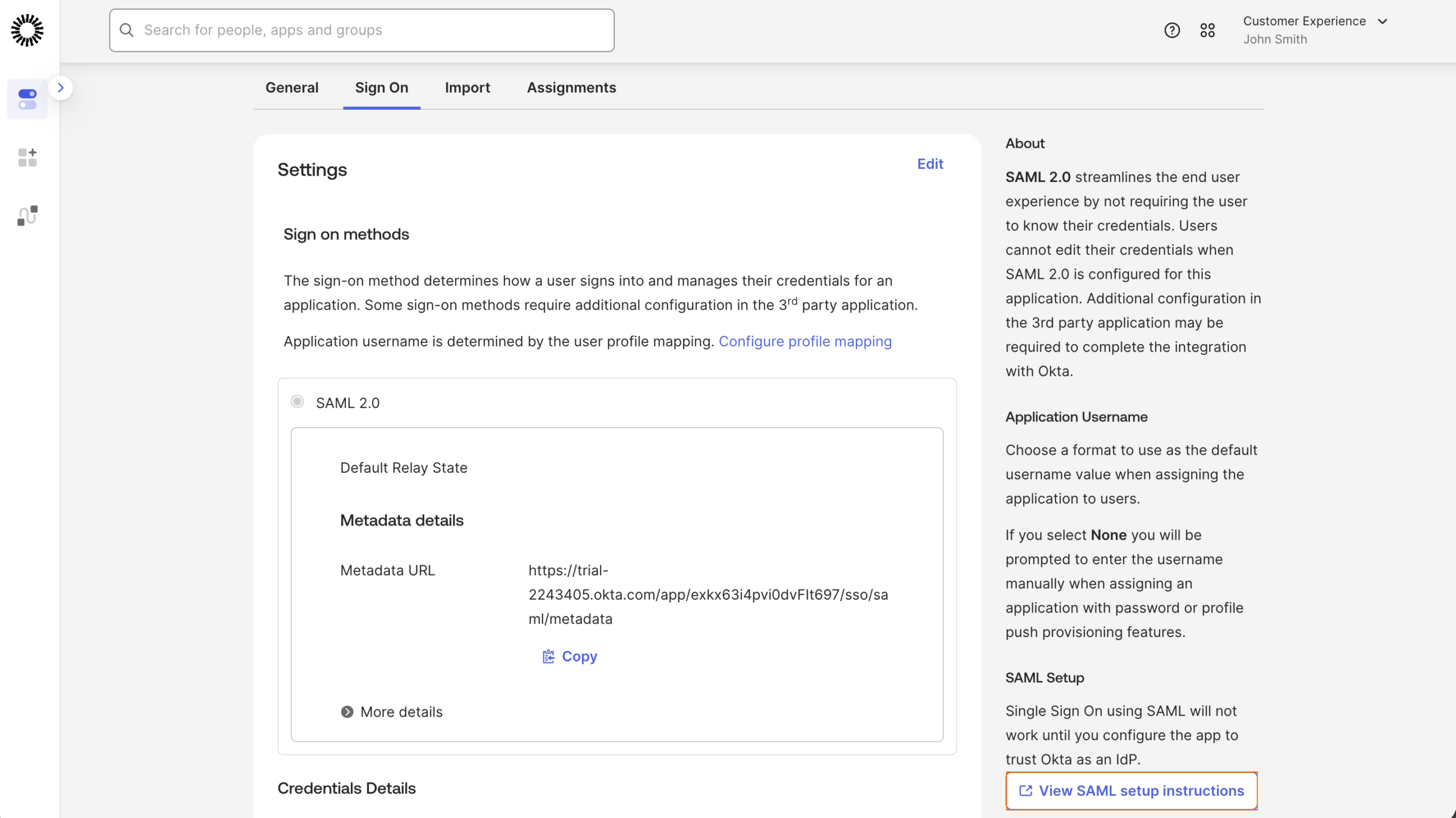This screenshot has width=1456, height=818.
Task: Open the integrations icon at sidebar bottom
Action: (27, 216)
